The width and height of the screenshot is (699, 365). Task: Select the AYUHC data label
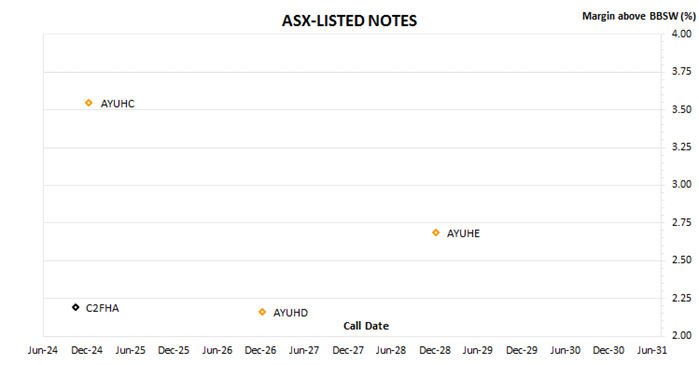tap(118, 104)
